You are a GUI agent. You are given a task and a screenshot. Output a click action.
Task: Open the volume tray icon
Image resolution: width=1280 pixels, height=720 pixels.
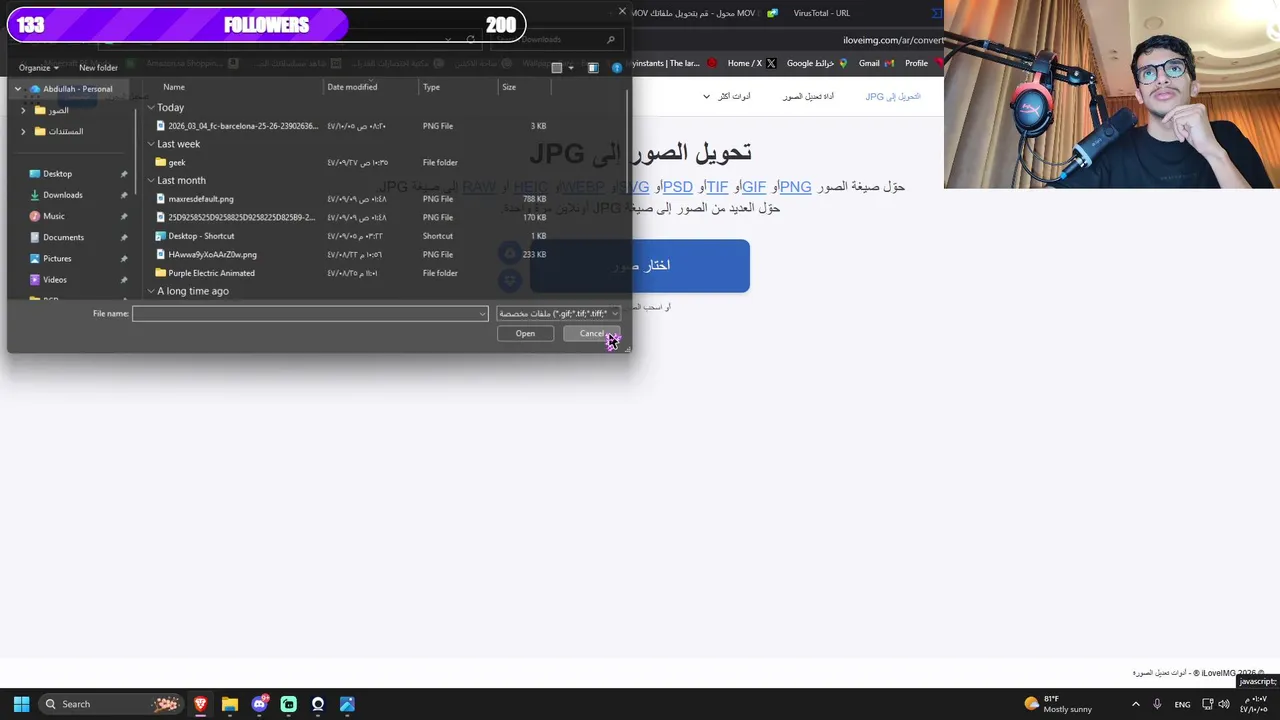click(x=1224, y=704)
